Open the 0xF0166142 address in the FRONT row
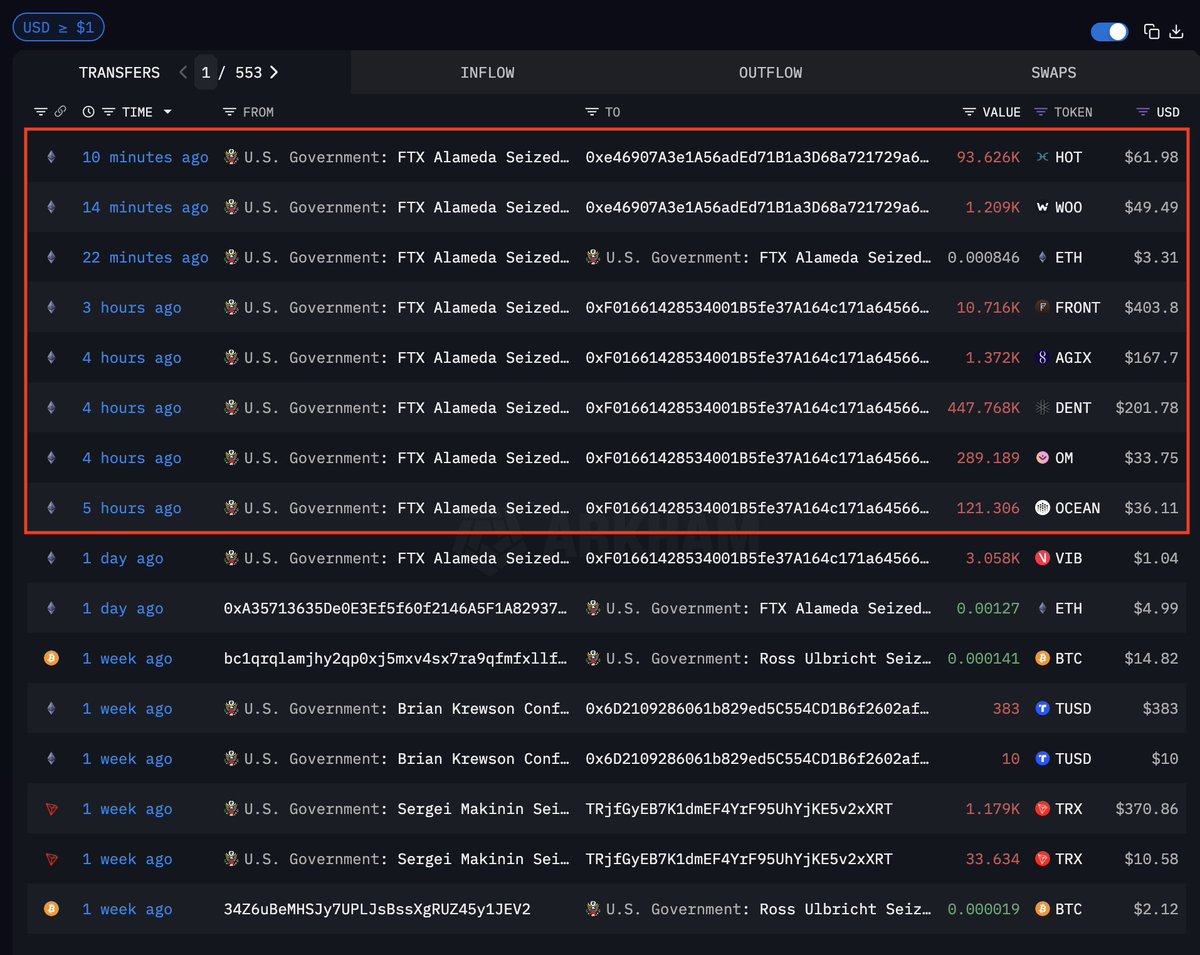This screenshot has height=955, width=1200. 757,307
